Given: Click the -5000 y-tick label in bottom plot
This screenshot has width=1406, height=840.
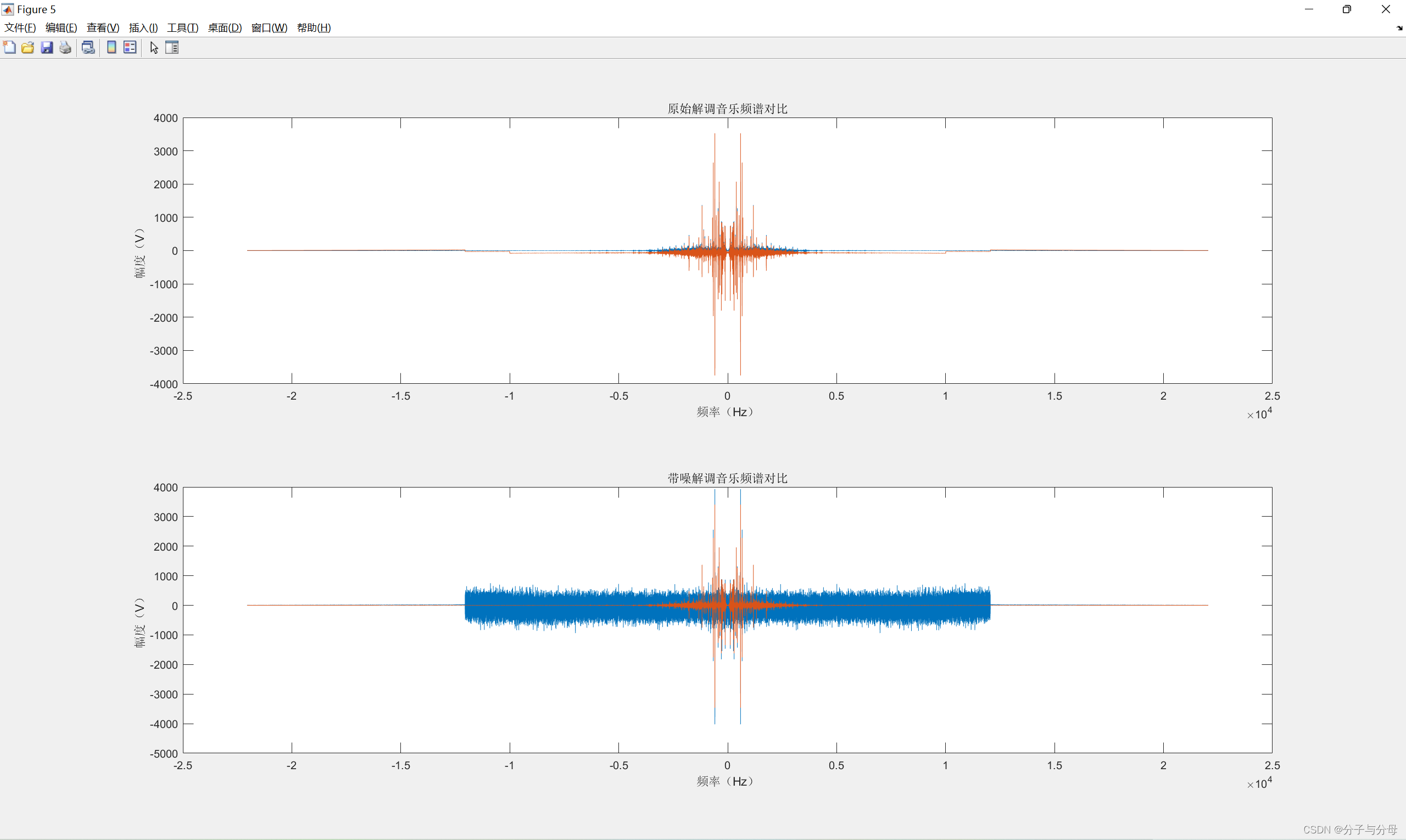Looking at the screenshot, I should (x=164, y=753).
